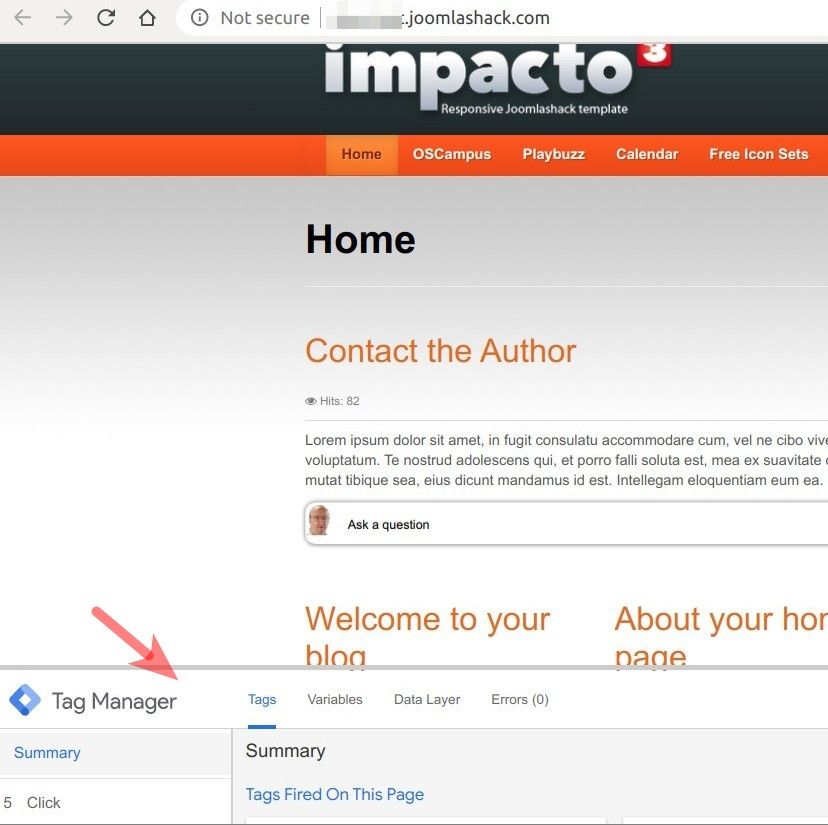Viewport: 828px width, 825px height.
Task: Click the browser back arrow
Action: click(22, 18)
